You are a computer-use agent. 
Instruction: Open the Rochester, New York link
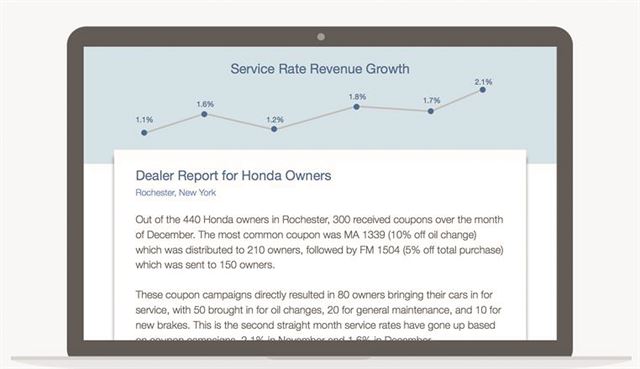pyautogui.click(x=176, y=193)
